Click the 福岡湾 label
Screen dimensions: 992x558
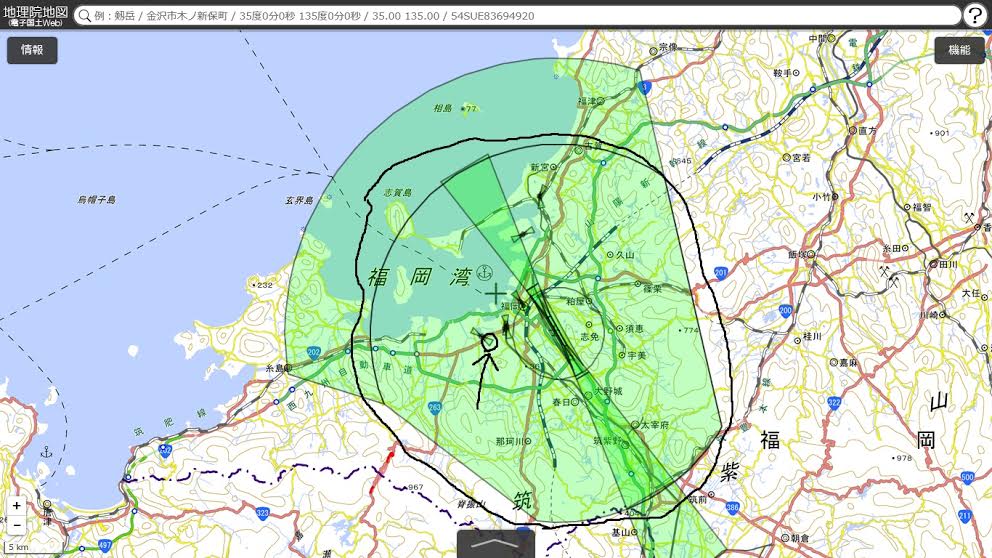click(420, 276)
